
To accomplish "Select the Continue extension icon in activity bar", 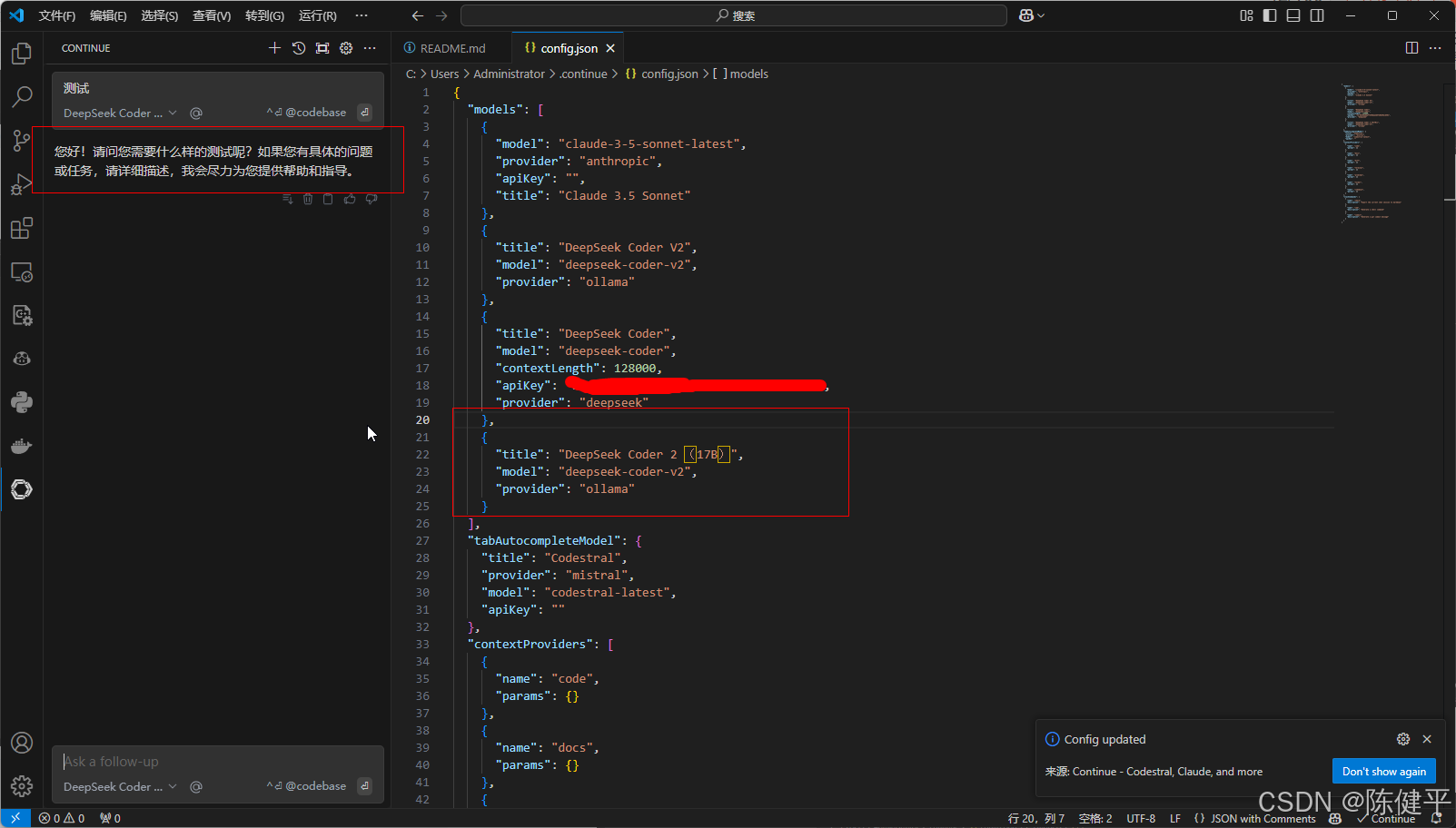I will (x=22, y=489).
